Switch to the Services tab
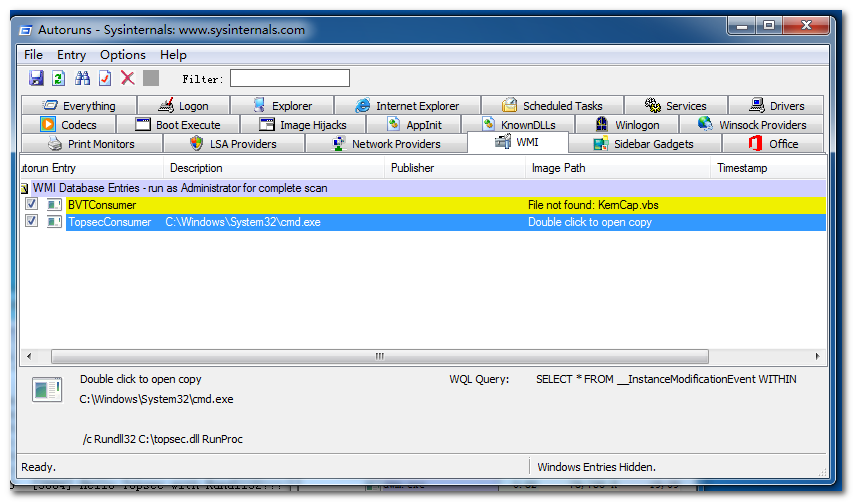The height and width of the screenshot is (502, 853). coord(676,106)
